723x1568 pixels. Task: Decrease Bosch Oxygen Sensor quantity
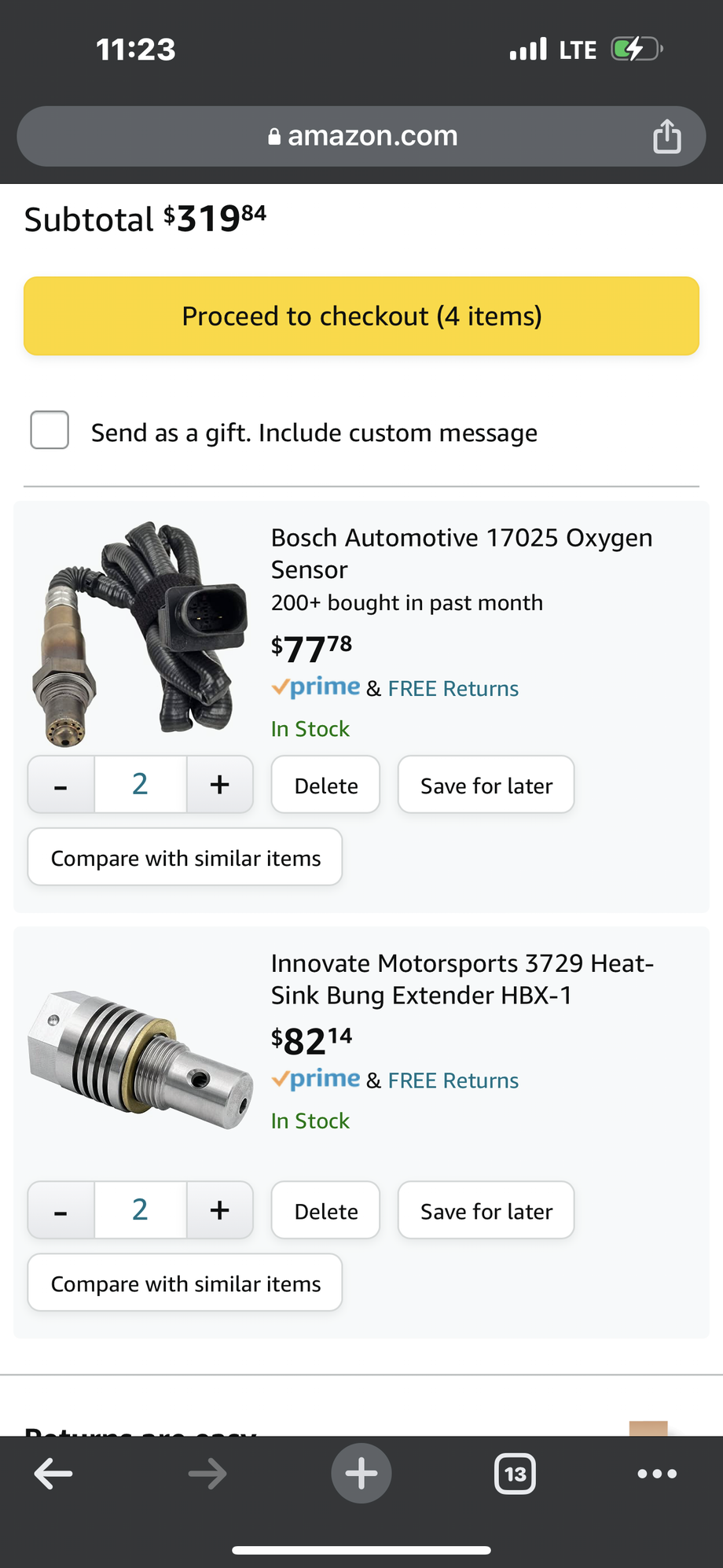pyautogui.click(x=61, y=785)
